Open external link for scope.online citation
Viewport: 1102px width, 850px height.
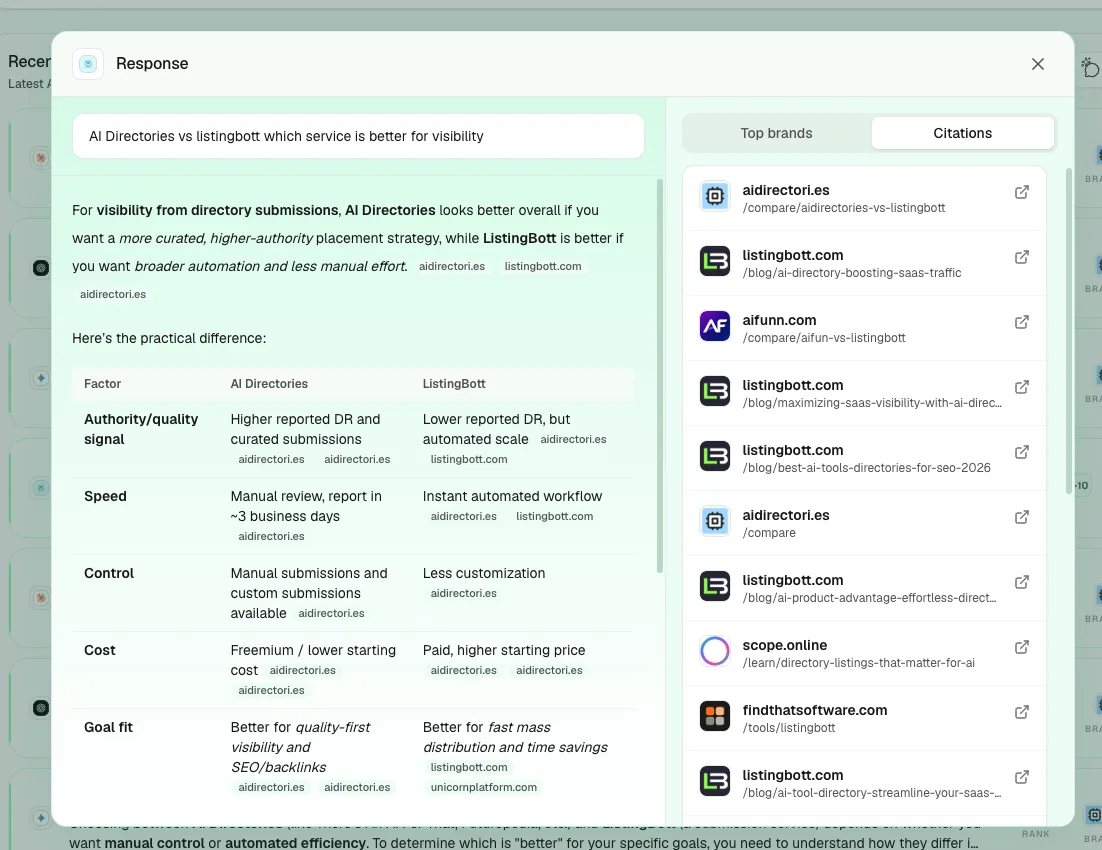pyautogui.click(x=1022, y=647)
